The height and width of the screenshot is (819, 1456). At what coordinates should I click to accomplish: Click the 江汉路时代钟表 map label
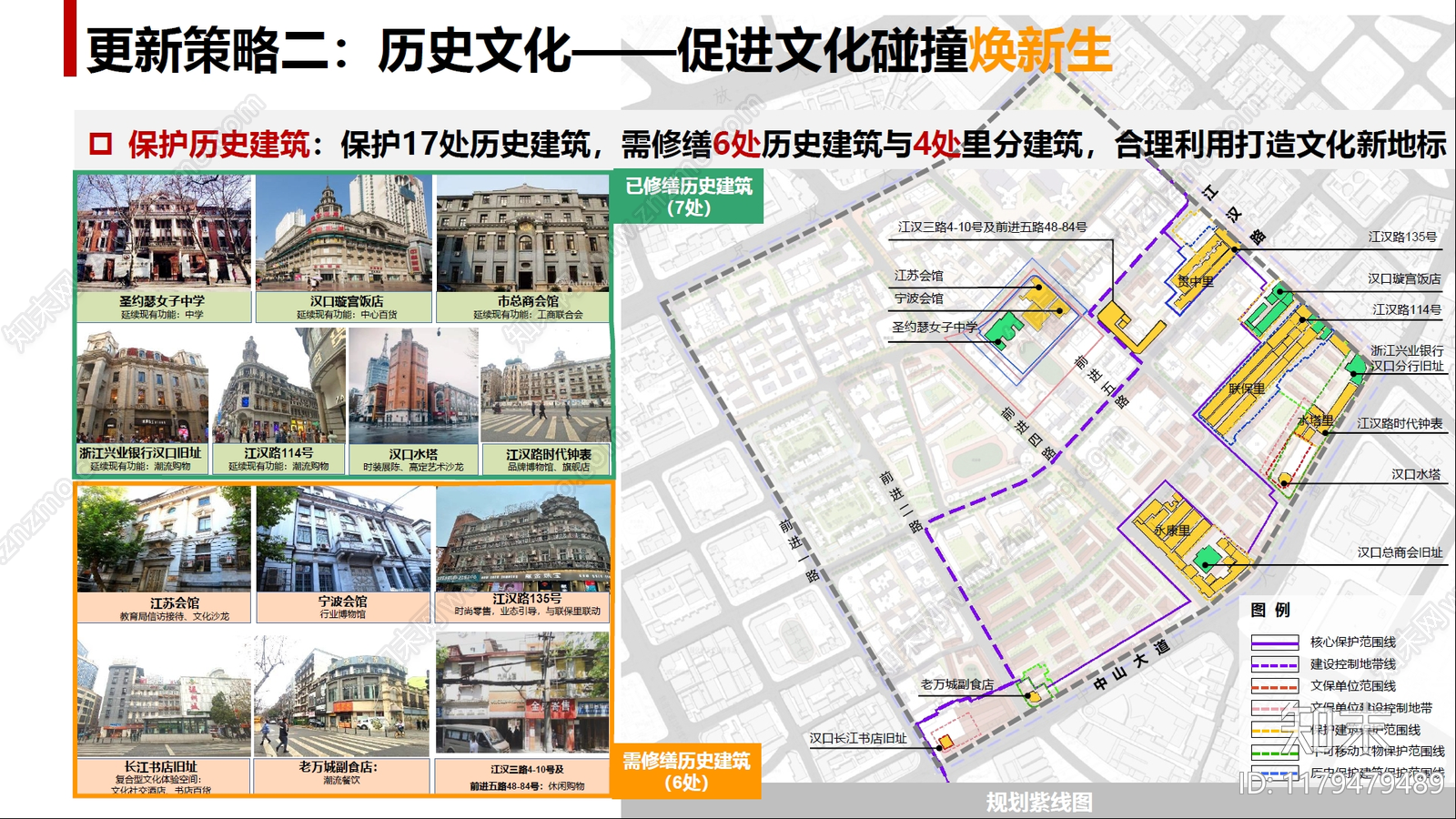point(1400,424)
